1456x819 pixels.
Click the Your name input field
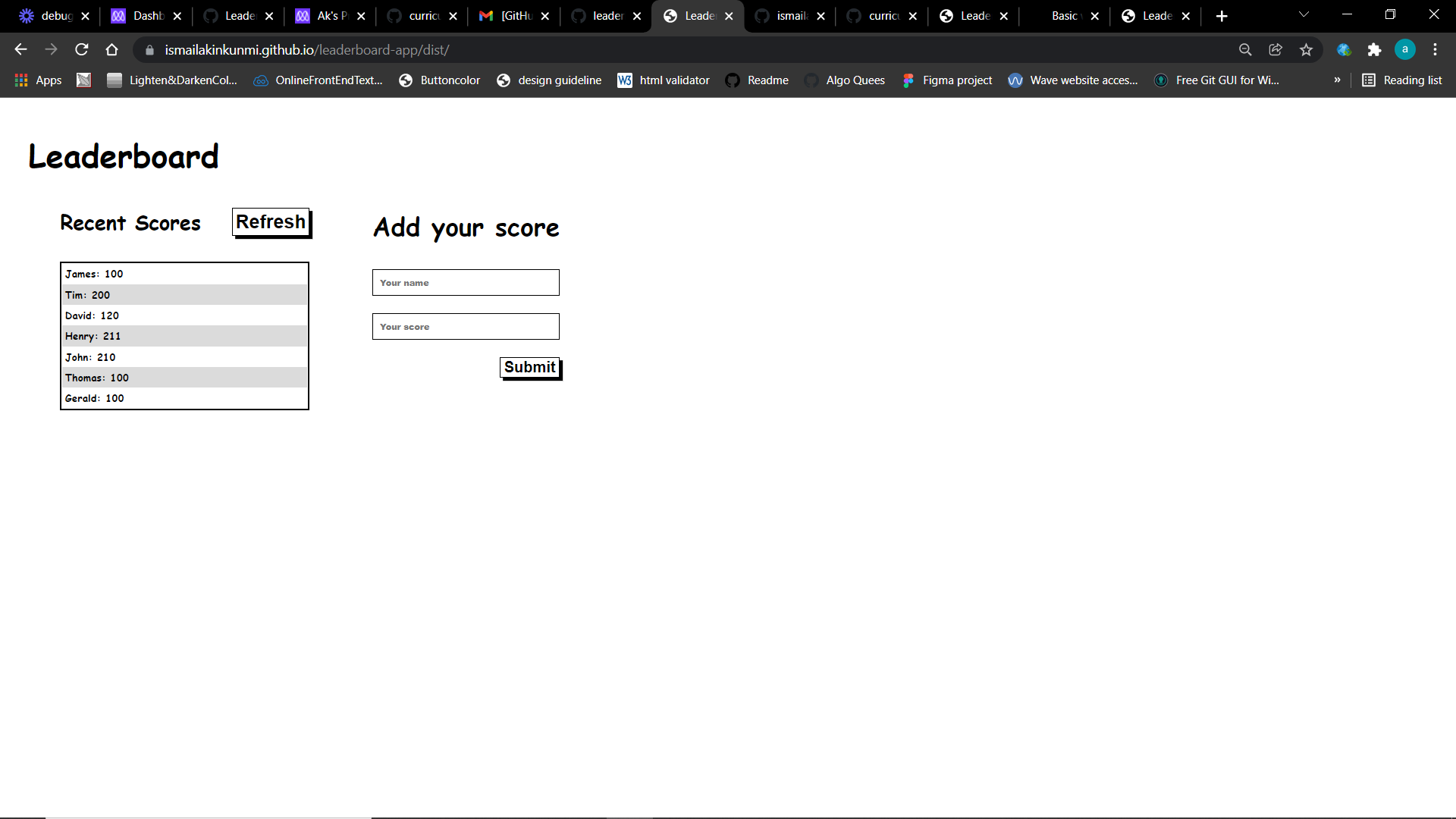tap(465, 282)
